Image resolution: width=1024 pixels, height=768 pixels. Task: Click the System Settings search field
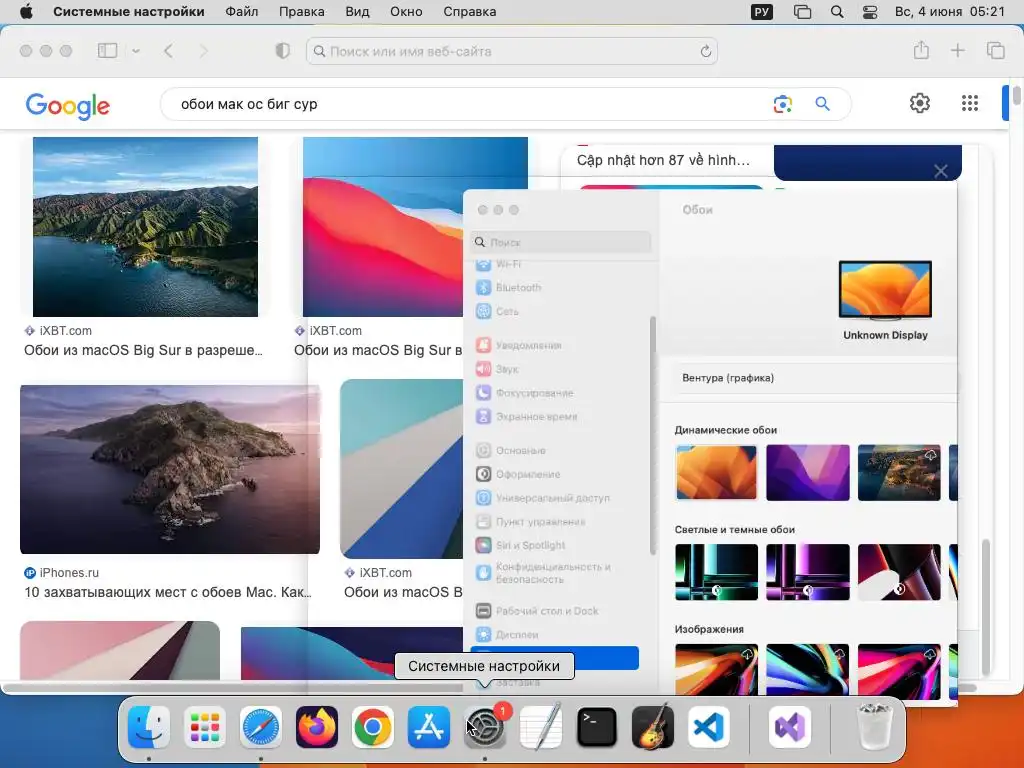[x=561, y=242]
